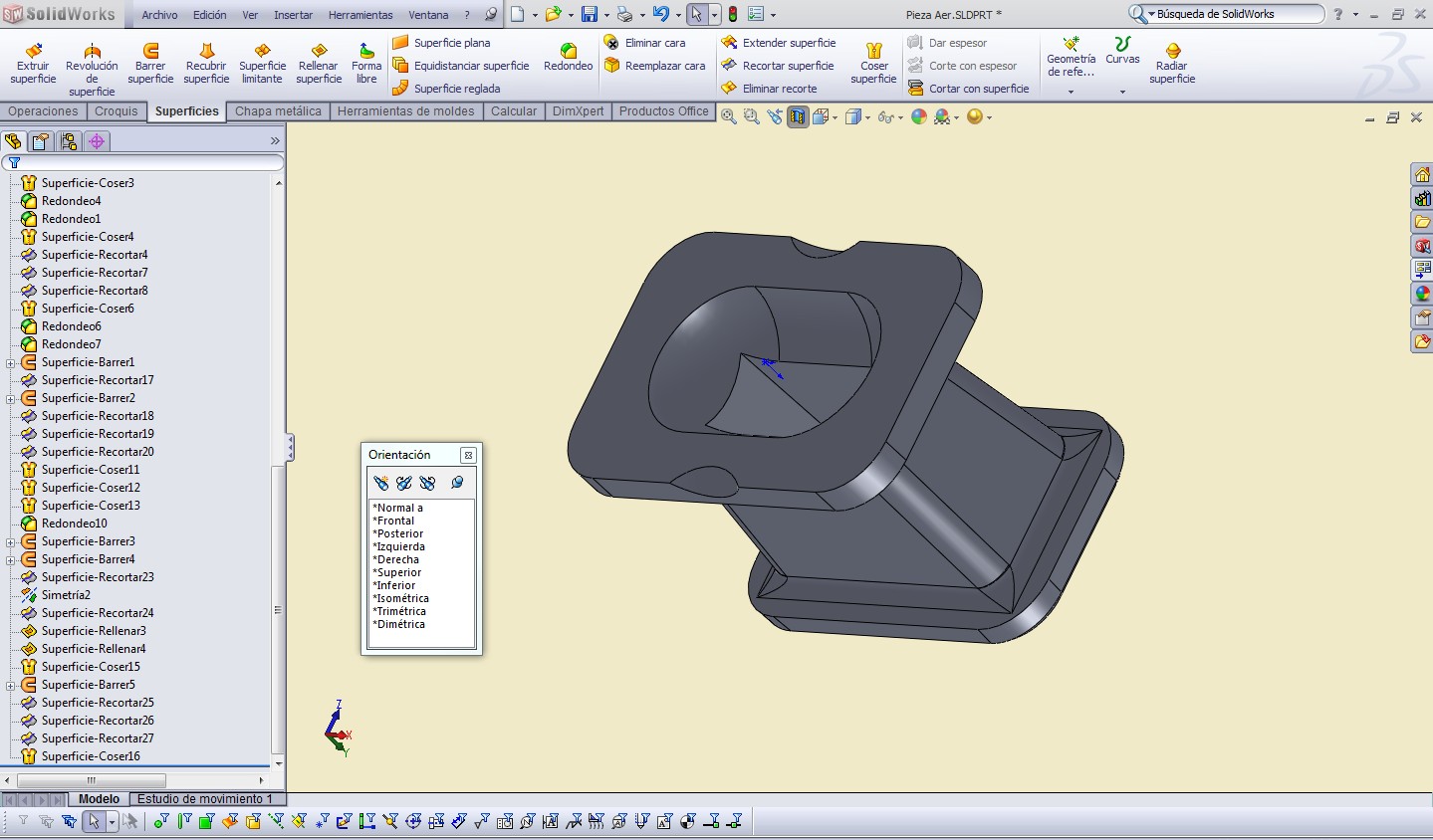The height and width of the screenshot is (840, 1433).
Task: Select the Forma libre tool
Action: coord(366,64)
